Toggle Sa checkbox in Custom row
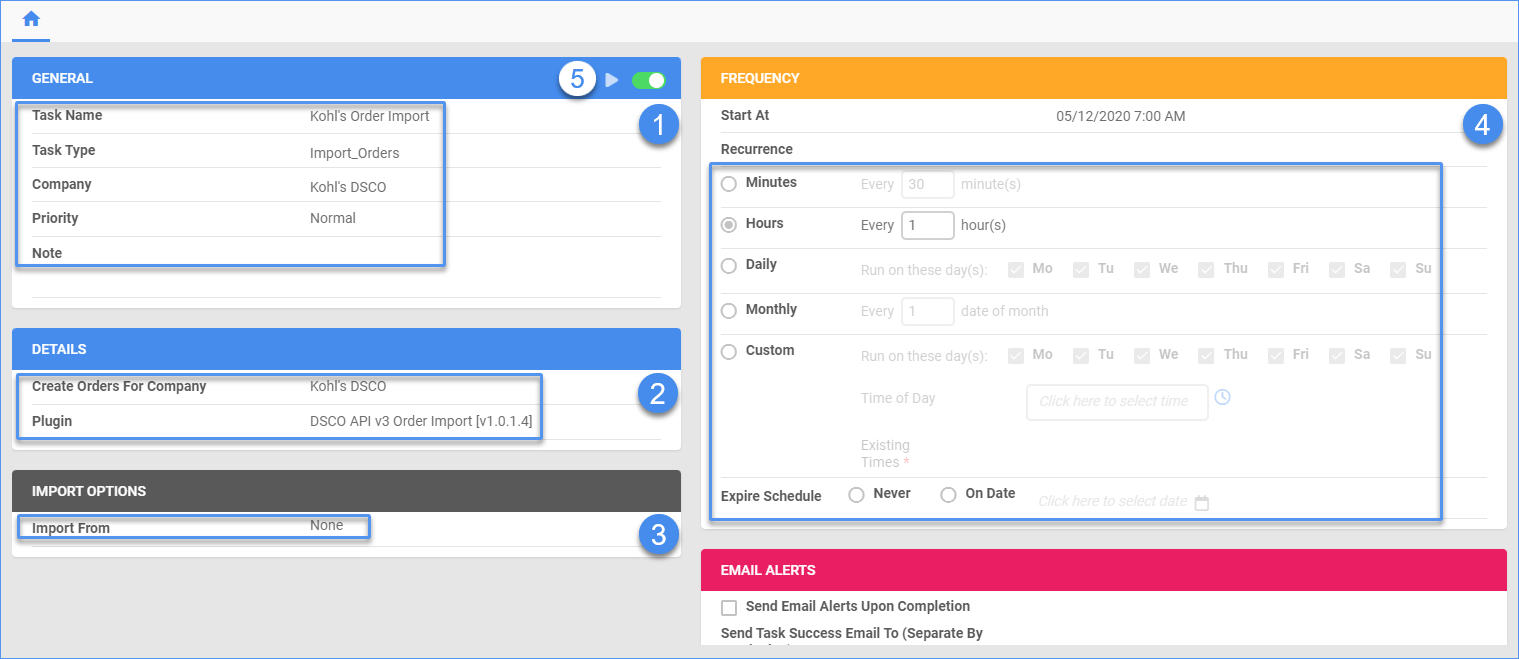 point(1337,355)
